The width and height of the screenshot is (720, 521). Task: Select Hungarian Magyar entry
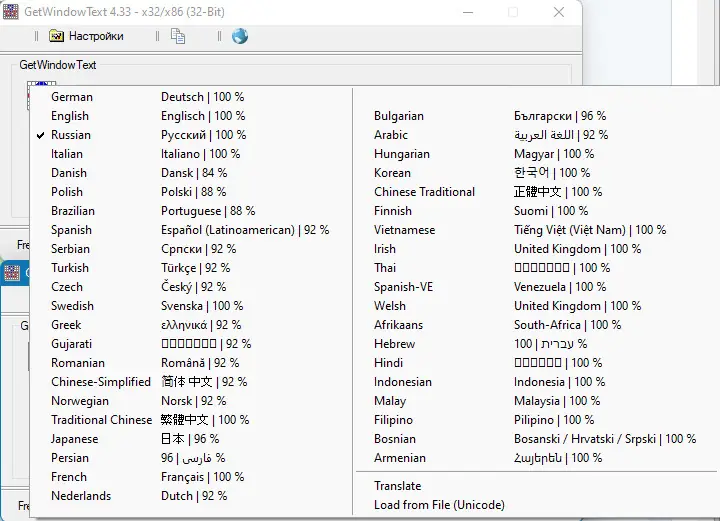coord(536,154)
